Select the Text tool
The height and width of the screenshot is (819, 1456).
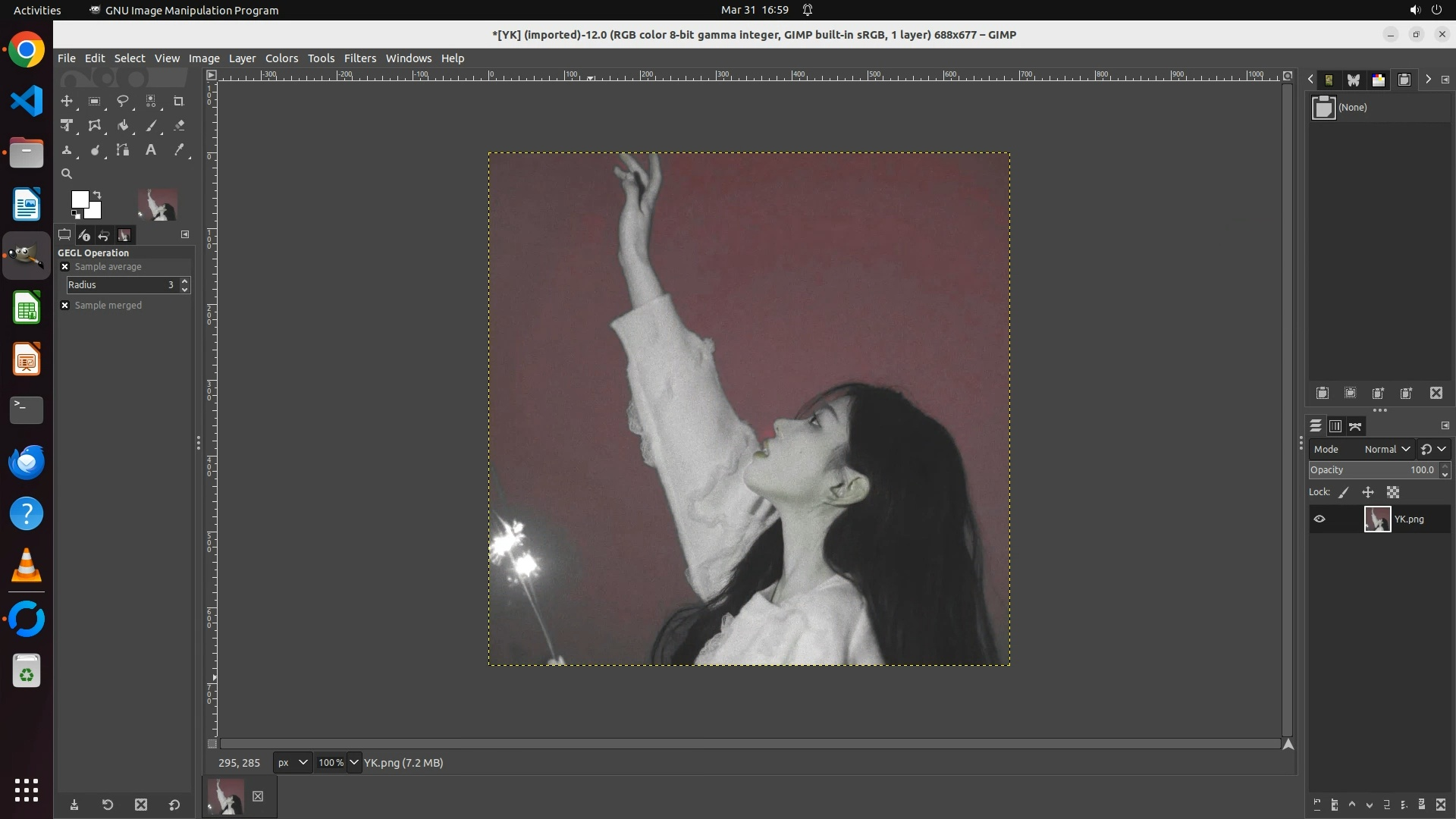click(150, 150)
